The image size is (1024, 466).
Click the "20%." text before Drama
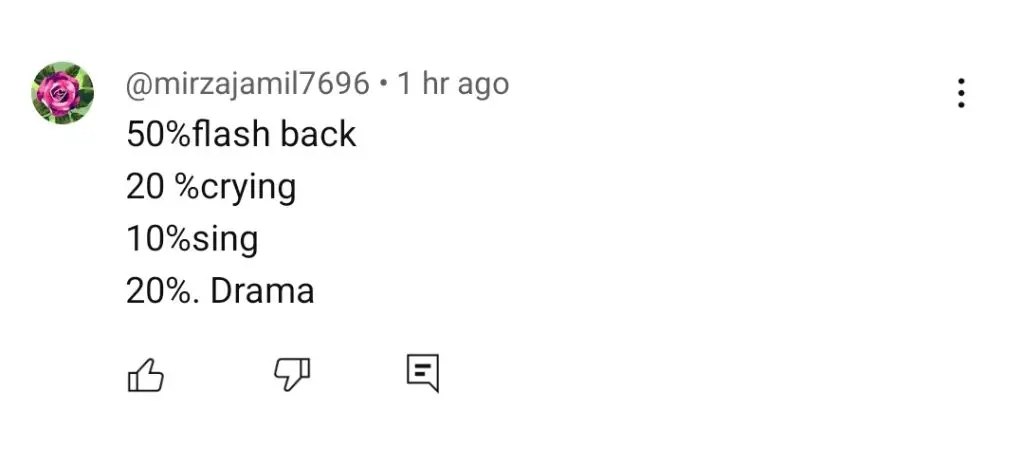(163, 290)
